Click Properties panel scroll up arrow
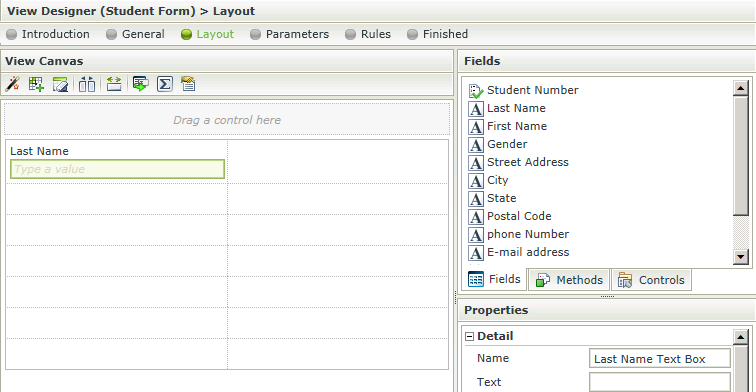 [x=741, y=337]
